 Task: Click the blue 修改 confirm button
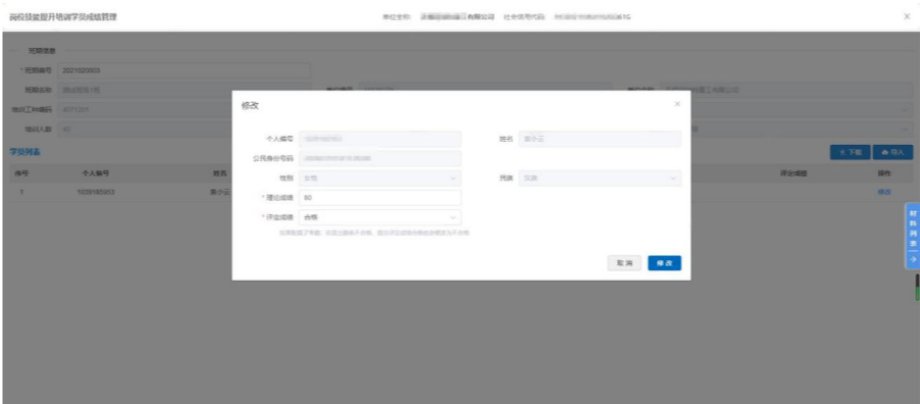[x=664, y=263]
